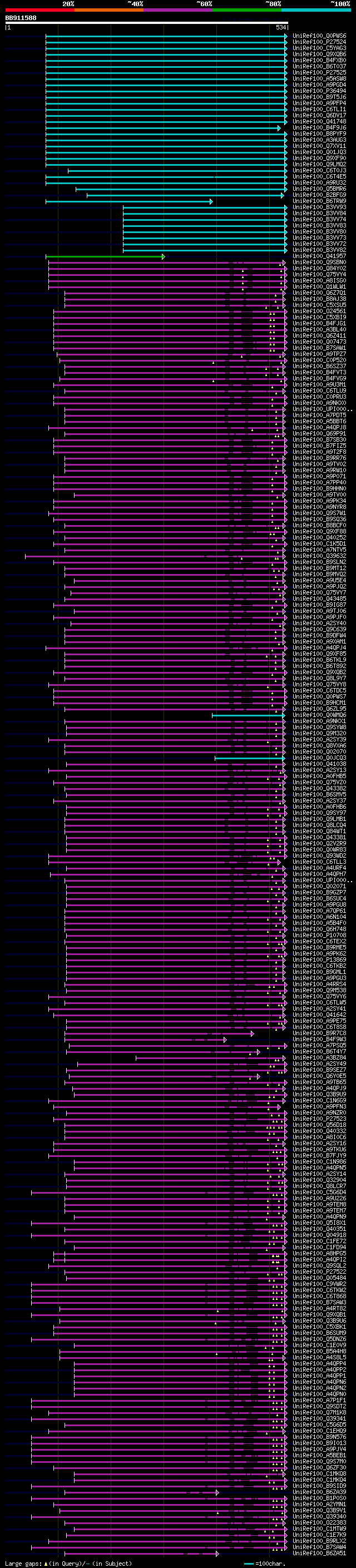Select the UniRef100_Q9LM02 label
The image size is (356, 1568).
click(x=319, y=164)
